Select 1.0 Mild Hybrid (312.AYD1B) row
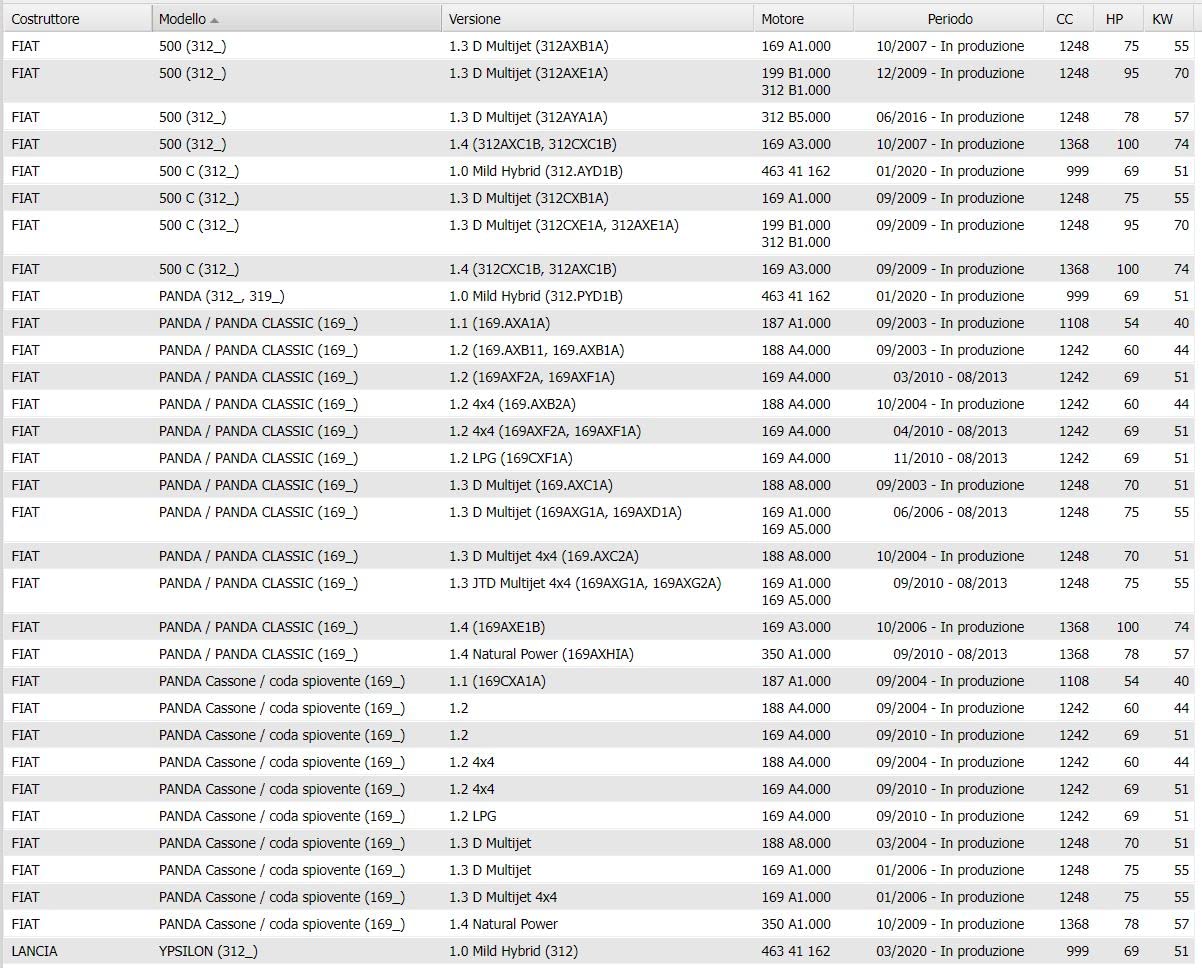The width and height of the screenshot is (1202, 968). (536, 171)
